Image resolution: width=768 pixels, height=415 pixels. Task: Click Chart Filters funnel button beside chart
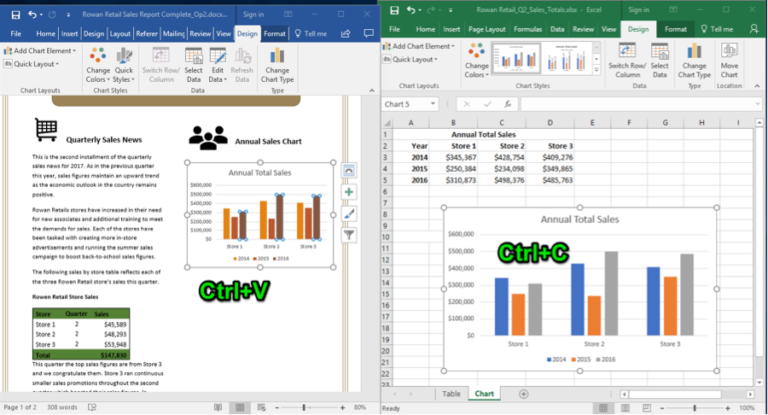click(x=349, y=235)
